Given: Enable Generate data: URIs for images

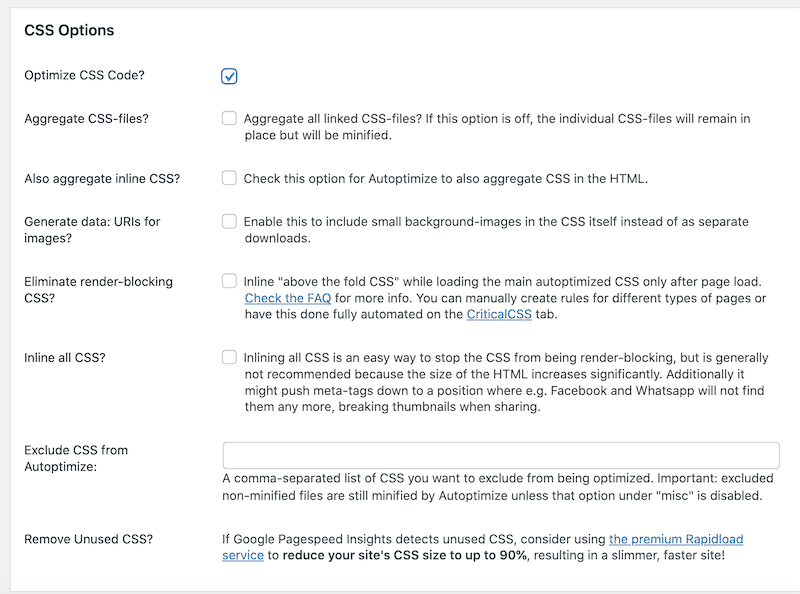Looking at the screenshot, I should point(229,221).
